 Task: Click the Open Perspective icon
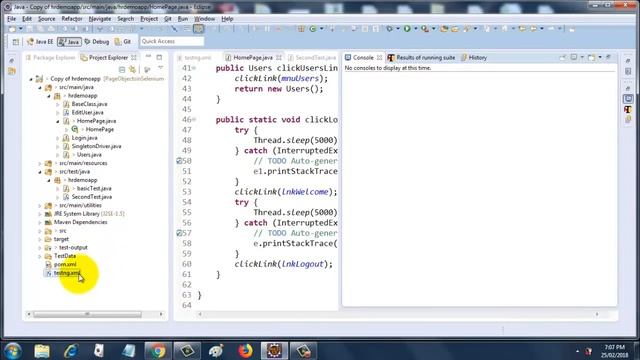click(16, 42)
